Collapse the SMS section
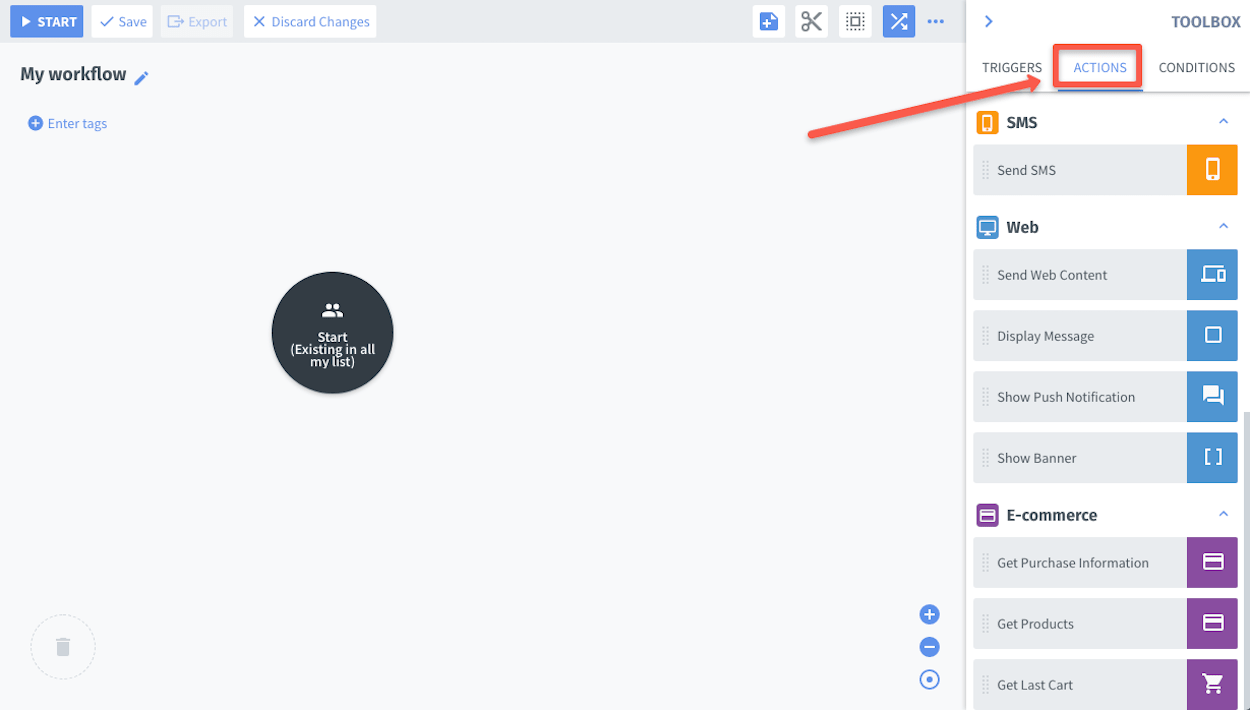Screen dimensions: 1250x710 [1223, 122]
